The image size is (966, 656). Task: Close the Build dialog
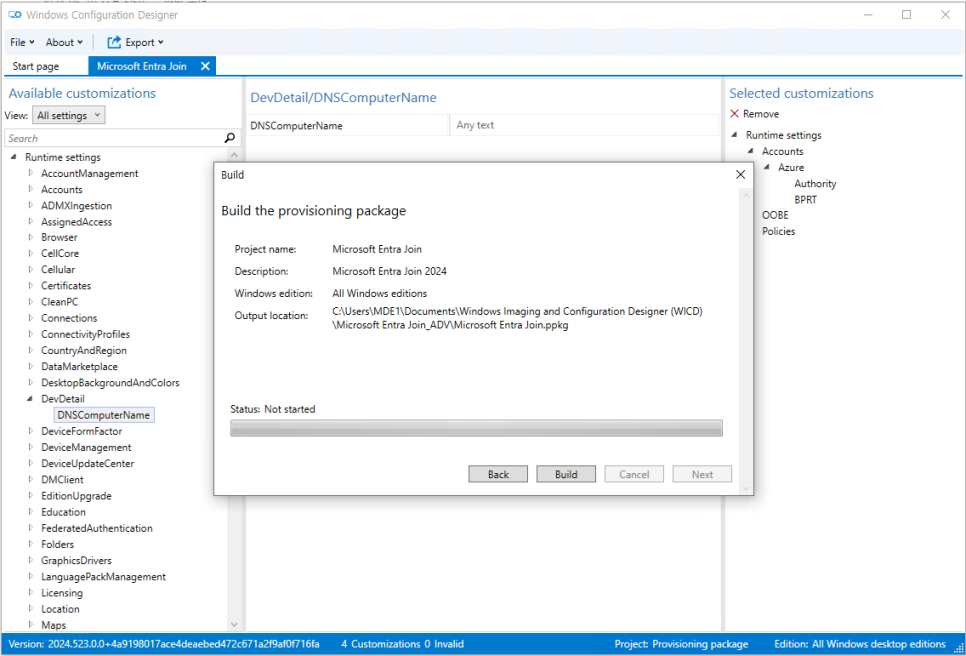(741, 175)
